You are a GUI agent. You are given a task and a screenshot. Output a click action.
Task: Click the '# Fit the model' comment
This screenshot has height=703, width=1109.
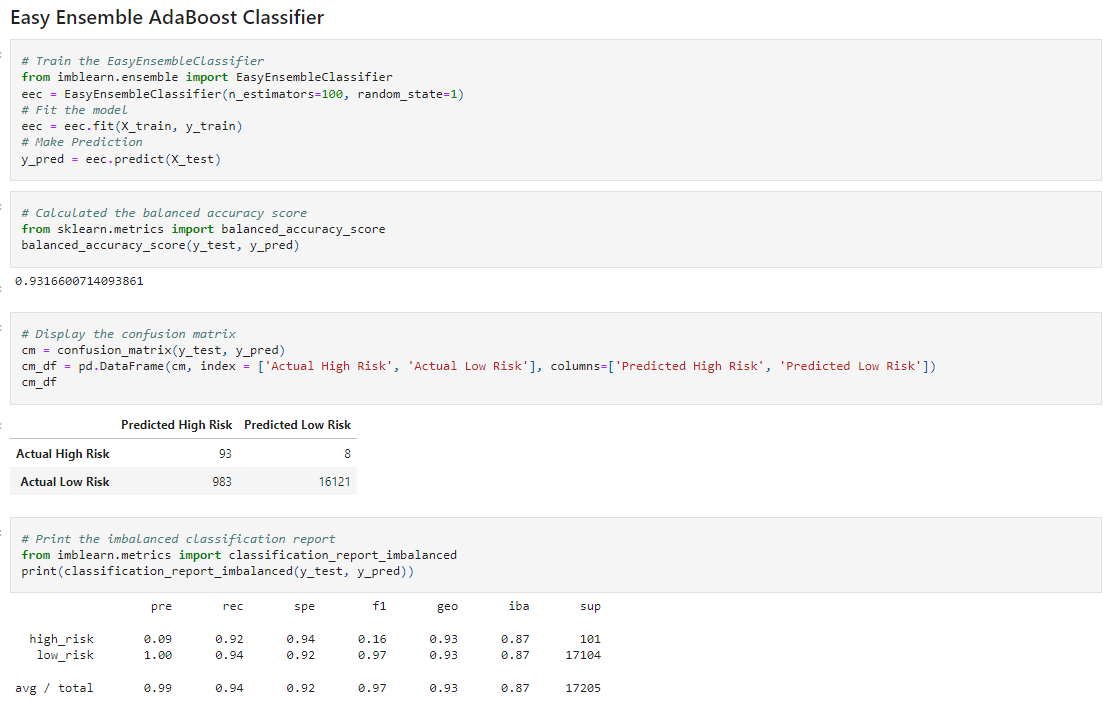74,110
